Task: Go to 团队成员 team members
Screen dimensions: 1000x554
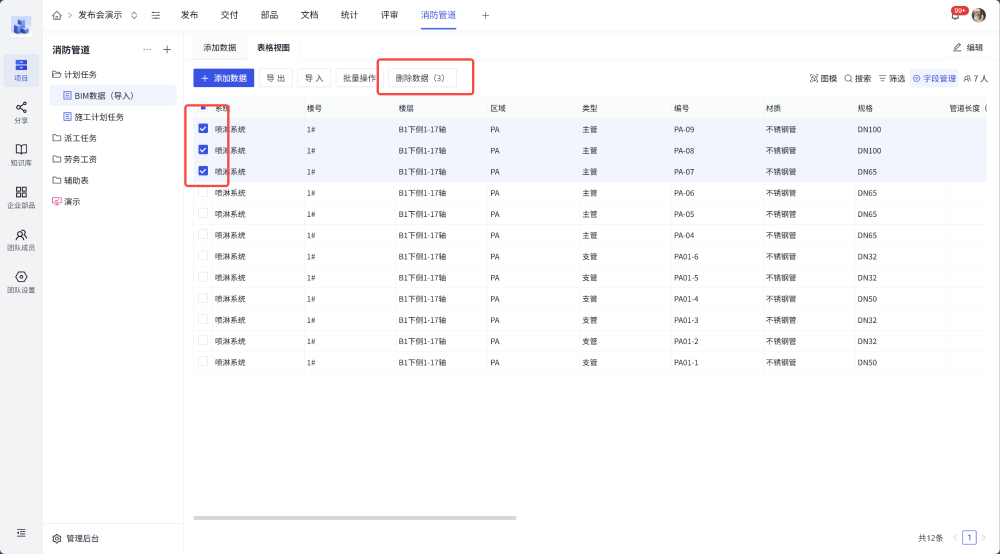Action: click(21, 239)
